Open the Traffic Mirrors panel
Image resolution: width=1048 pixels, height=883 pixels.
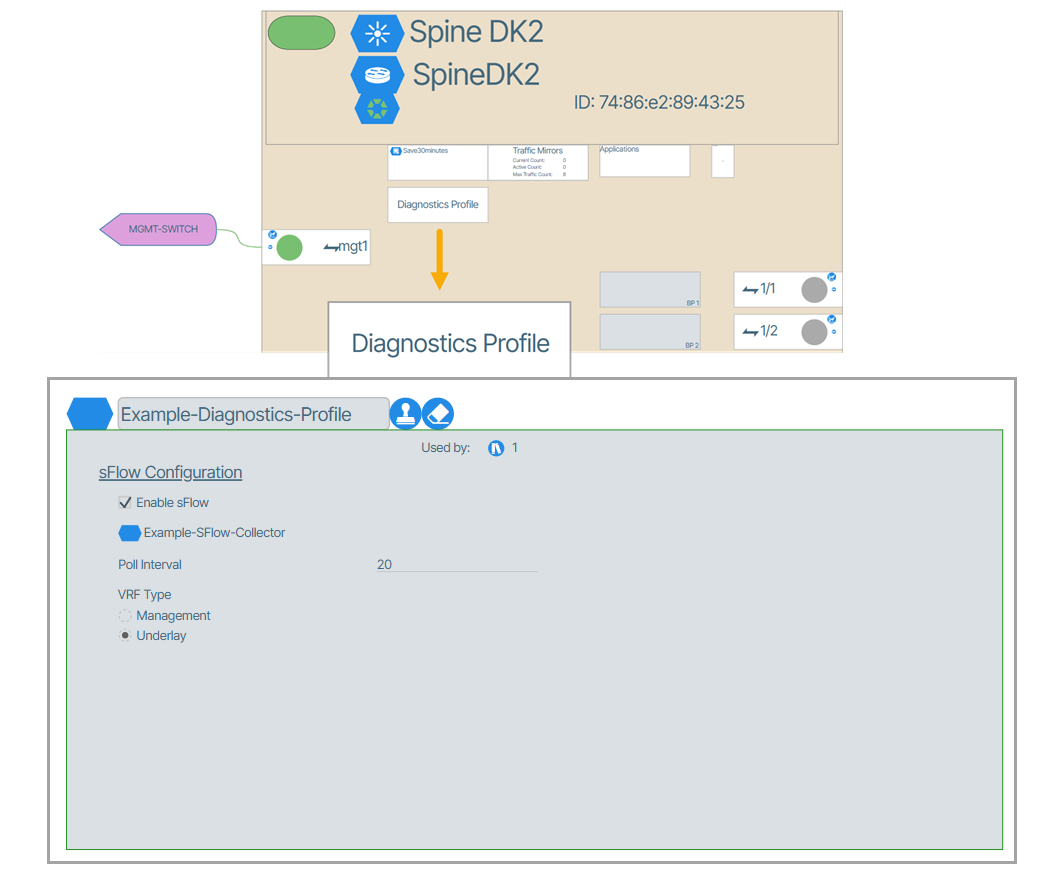(x=537, y=161)
